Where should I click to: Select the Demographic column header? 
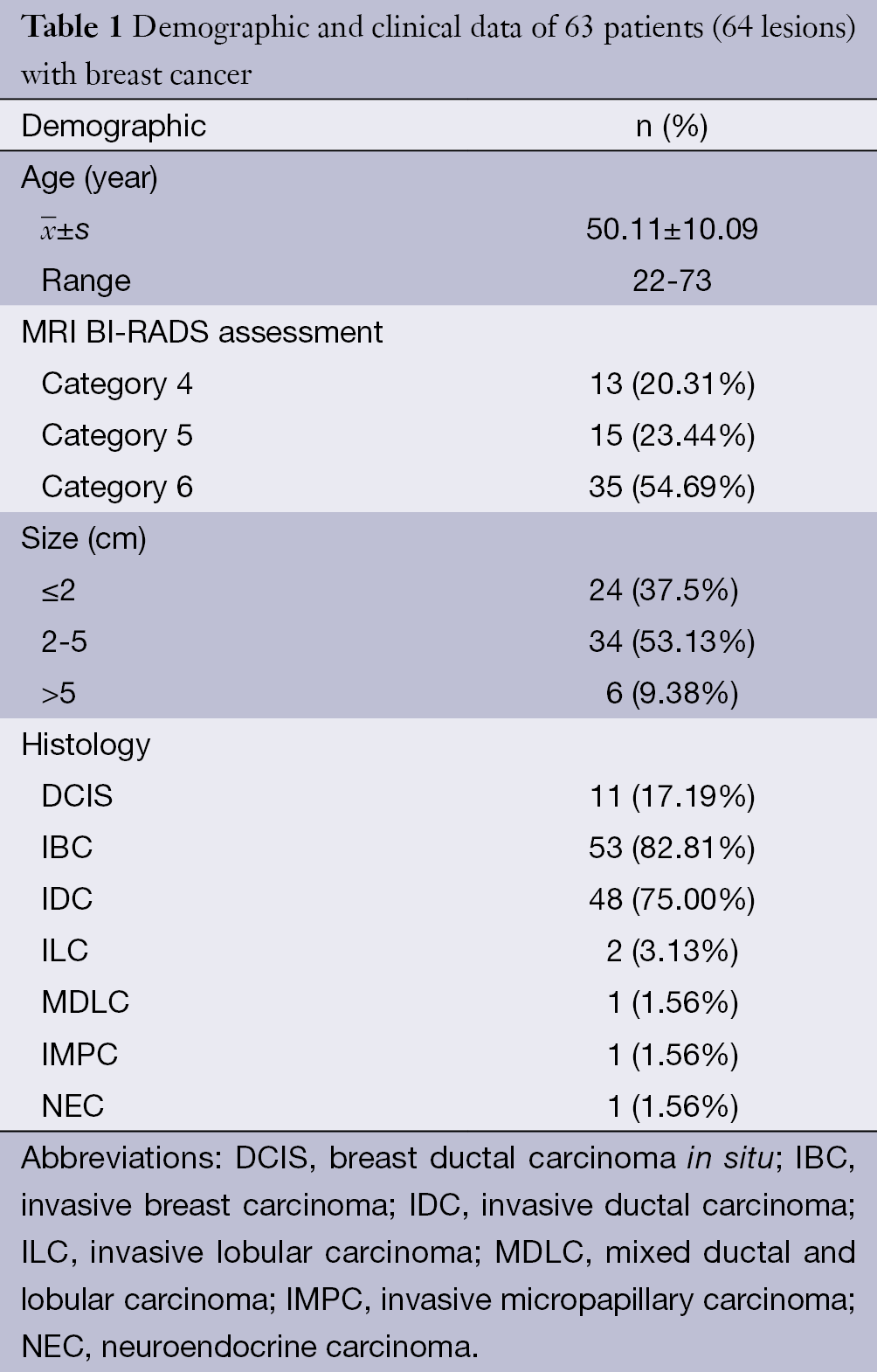pos(114,126)
